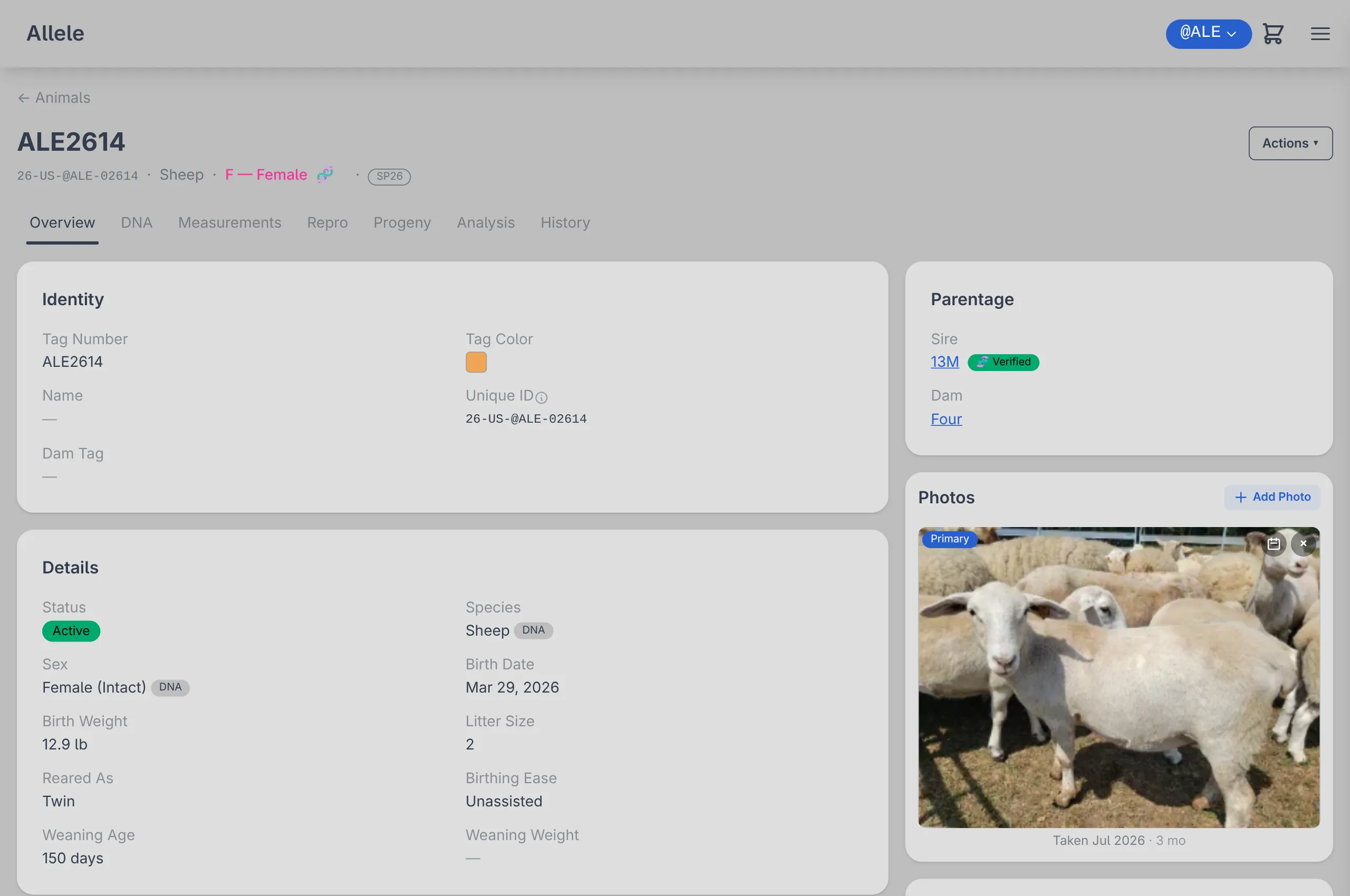The height and width of the screenshot is (896, 1350).
Task: Remove the primary photo with the X icon
Action: tap(1303, 543)
